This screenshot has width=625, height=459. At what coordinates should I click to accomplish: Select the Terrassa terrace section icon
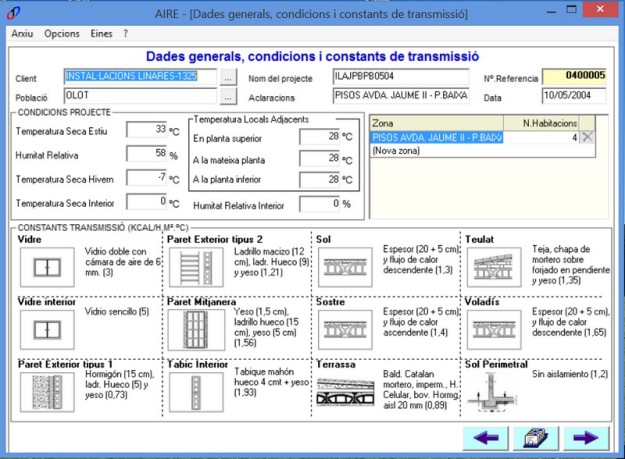click(345, 392)
